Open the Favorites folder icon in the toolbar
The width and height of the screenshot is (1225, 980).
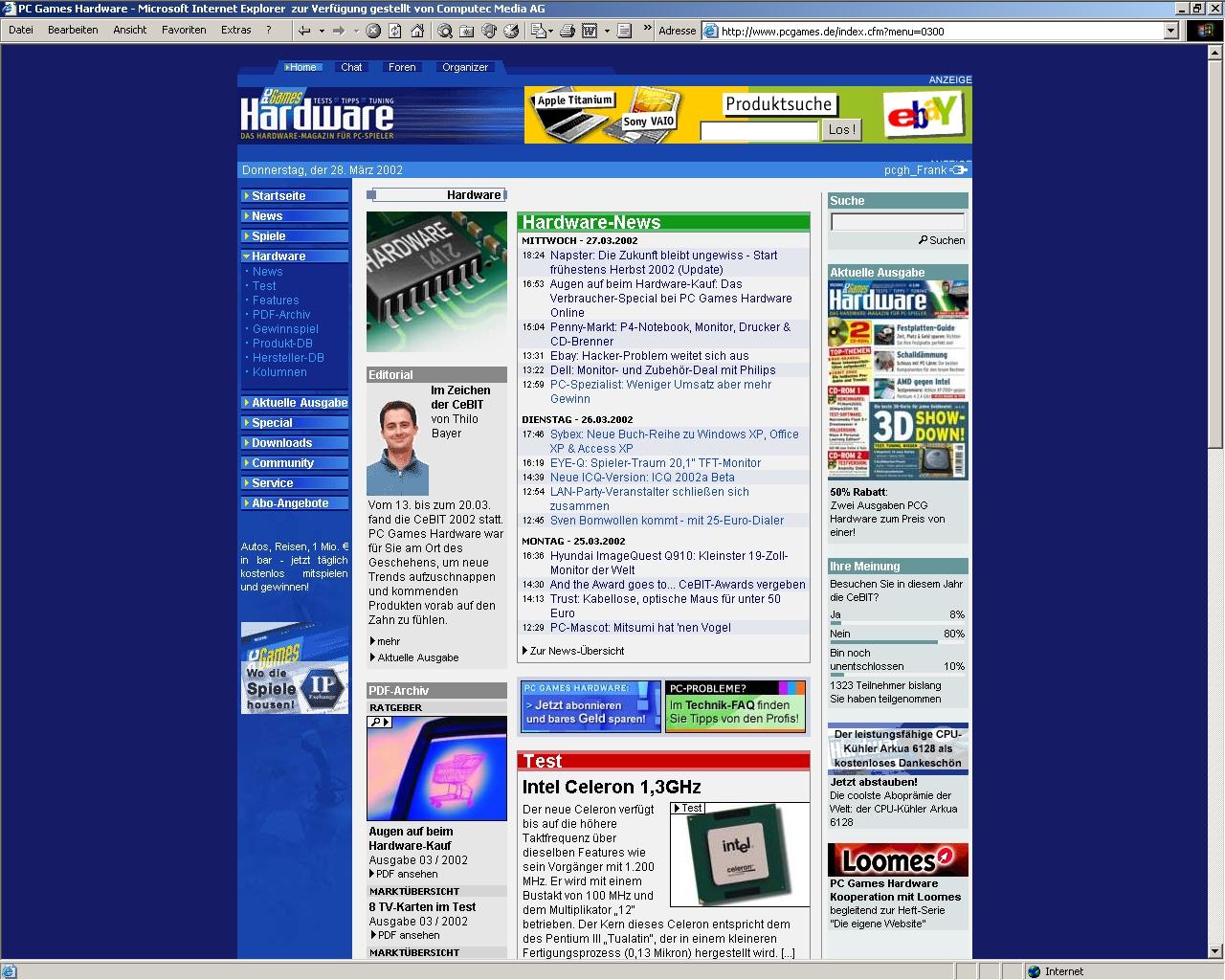tap(467, 31)
